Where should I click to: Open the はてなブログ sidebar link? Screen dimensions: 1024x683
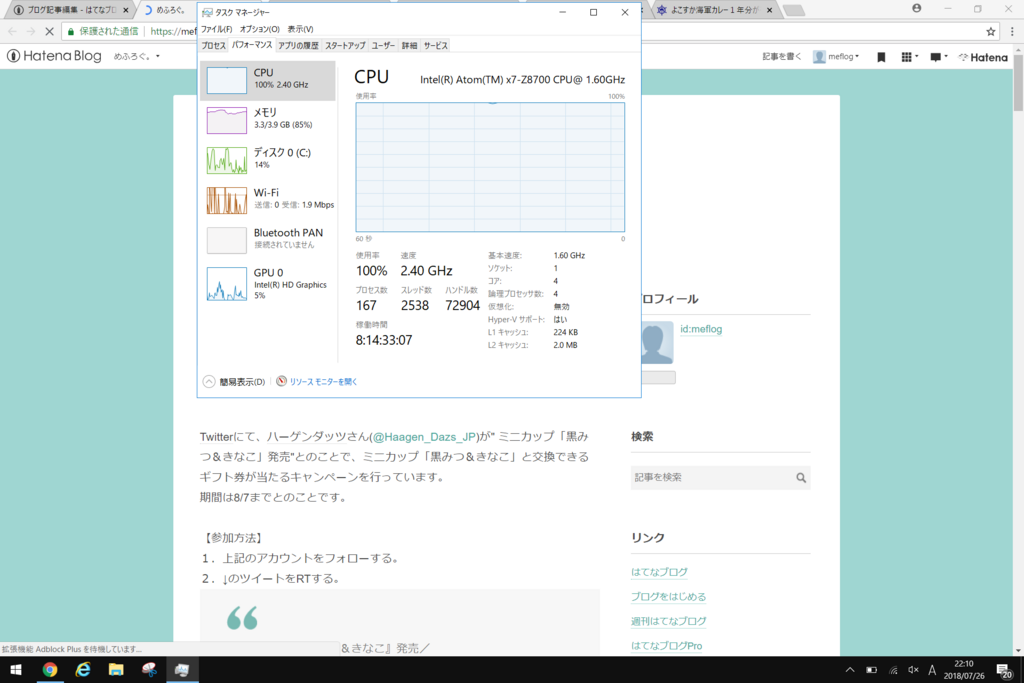659,572
